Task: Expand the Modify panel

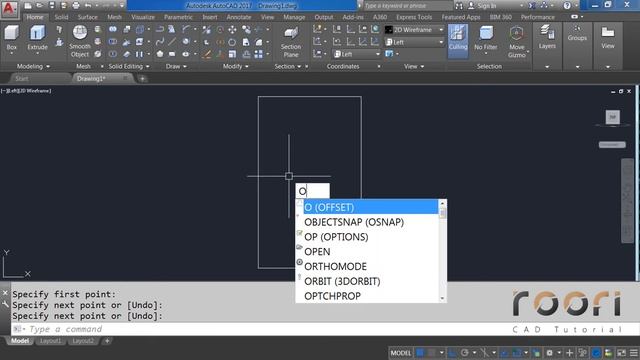Action: click(x=236, y=66)
